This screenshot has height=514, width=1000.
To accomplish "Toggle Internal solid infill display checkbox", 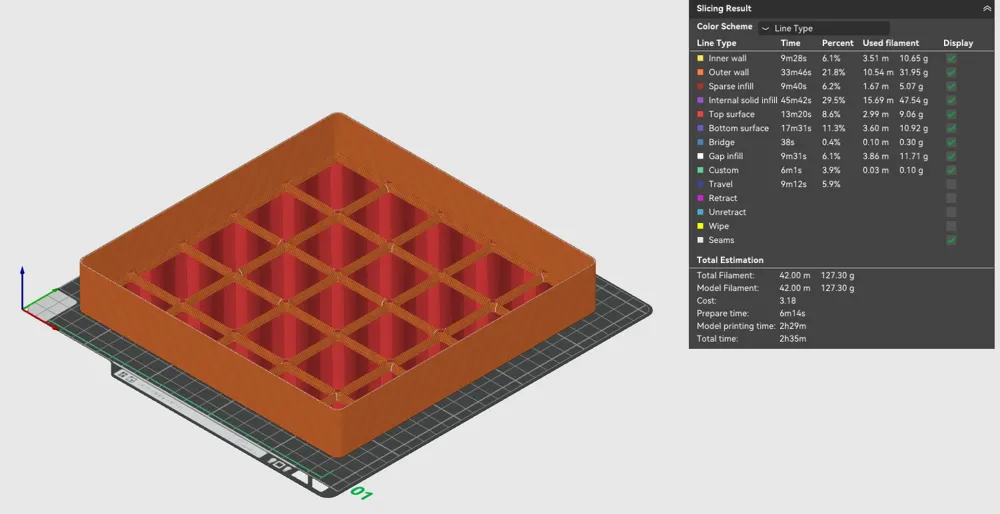I will pos(951,100).
